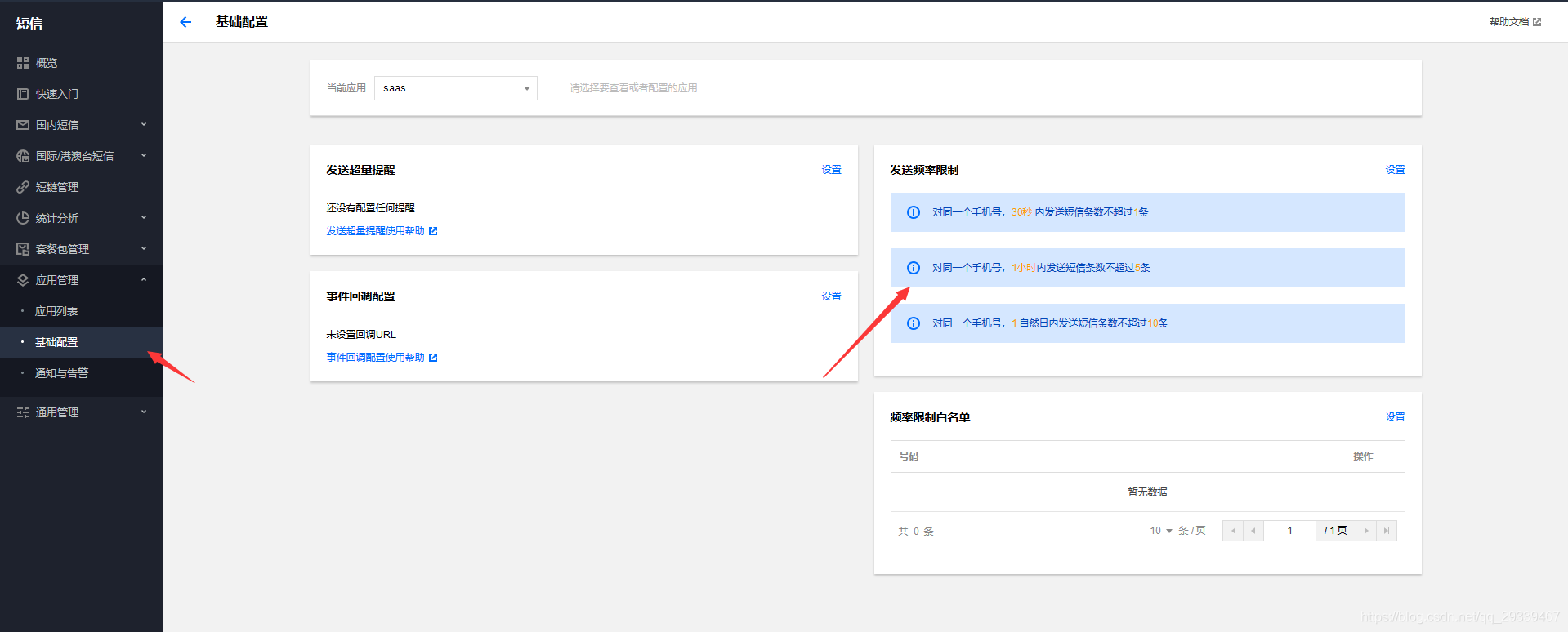The width and height of the screenshot is (1568, 632).
Task: Expand the 套餐包管理 menu chevron
Action: [144, 249]
